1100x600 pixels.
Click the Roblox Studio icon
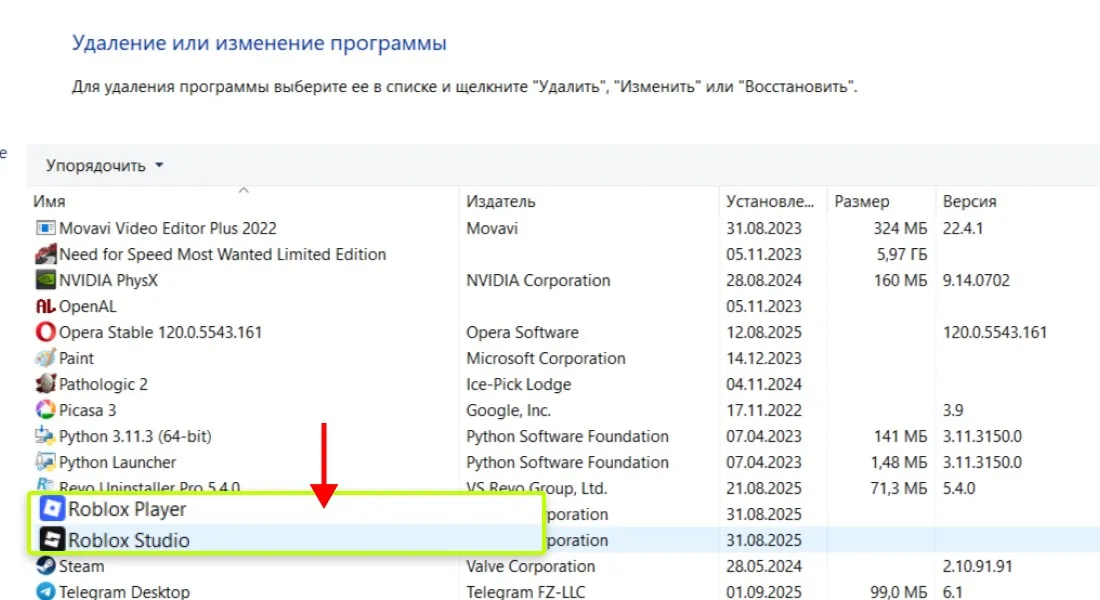52,539
